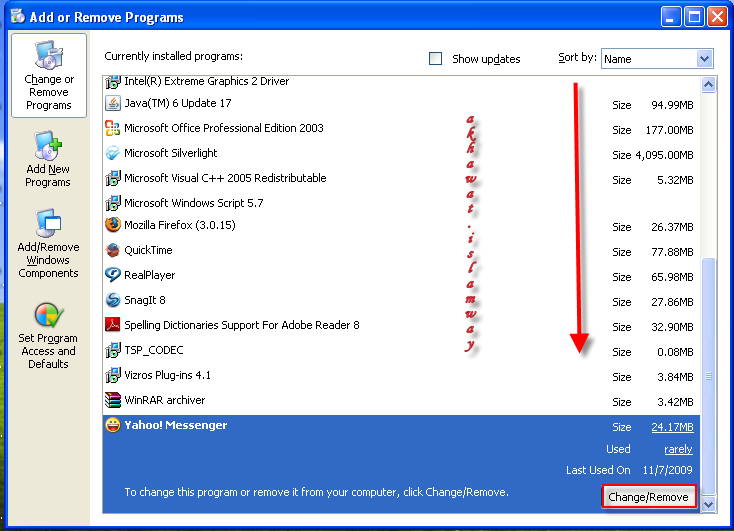Click the Java 6 Update 17 icon
Screen dimensions: 734x531
point(113,103)
